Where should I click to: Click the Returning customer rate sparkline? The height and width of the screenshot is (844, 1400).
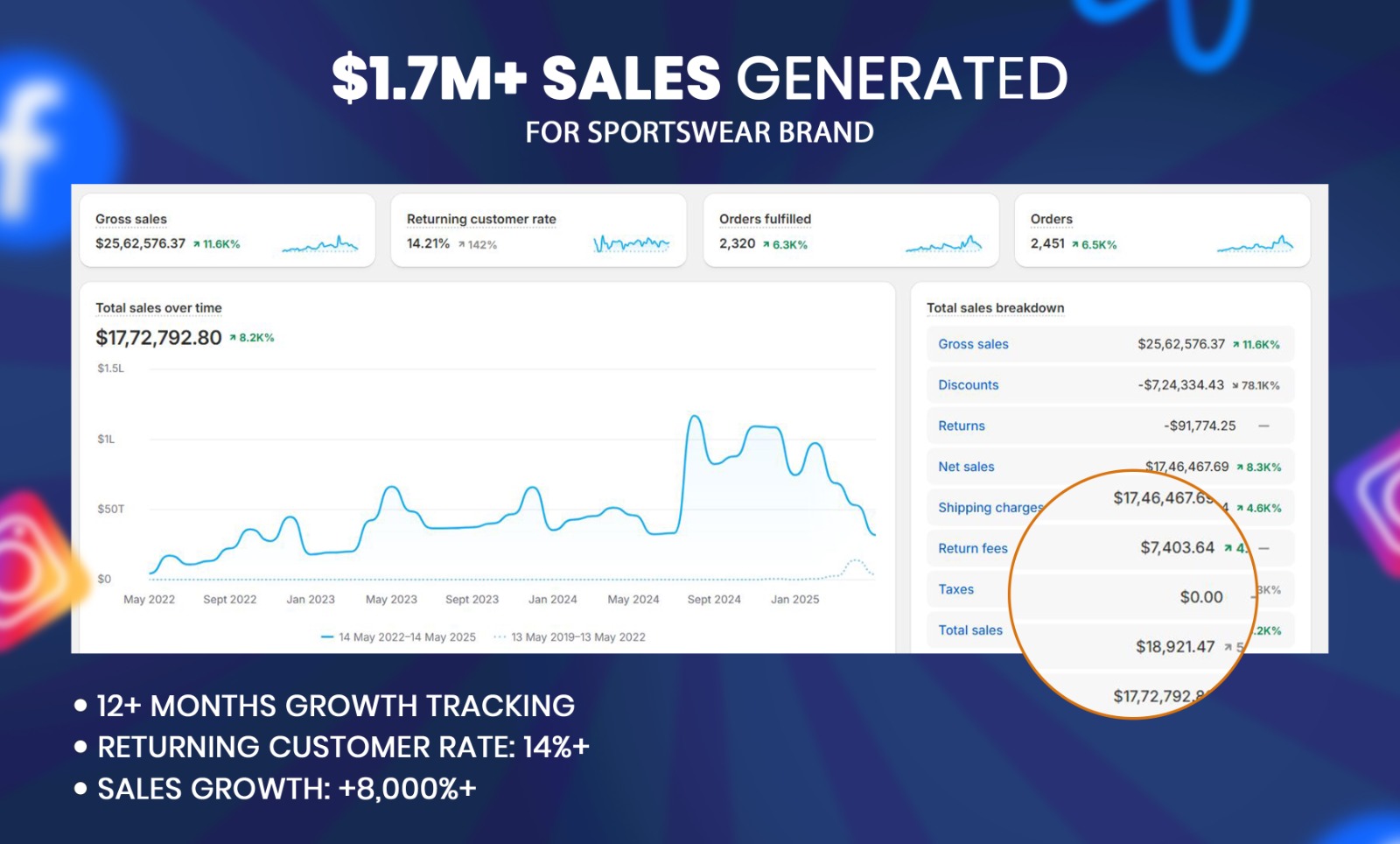coord(632,243)
